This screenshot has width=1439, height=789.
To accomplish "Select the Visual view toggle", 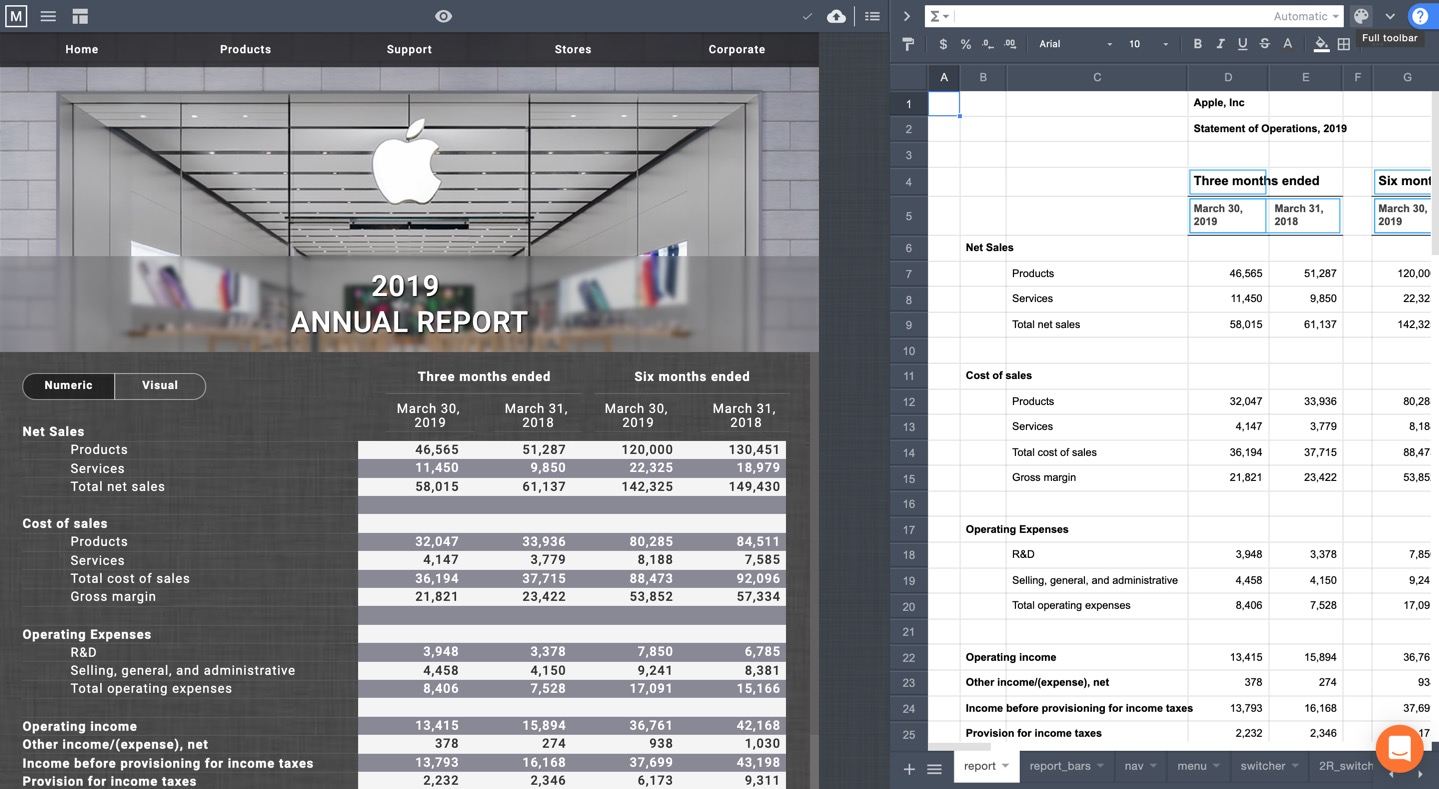I will (160, 385).
